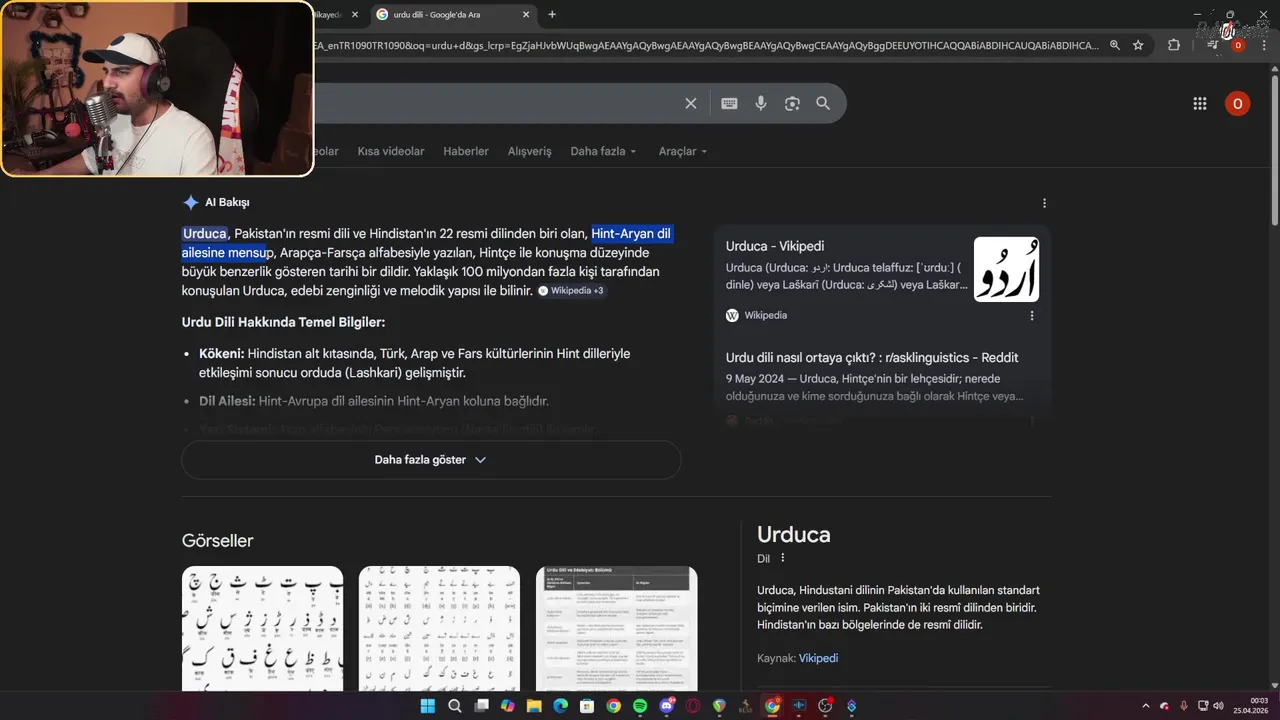
Task: Open the first Urdu alphabet image result
Action: 262,628
